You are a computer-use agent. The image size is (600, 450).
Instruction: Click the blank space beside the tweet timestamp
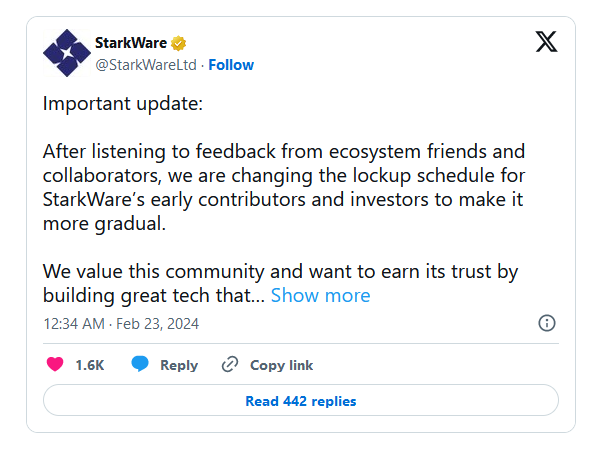tap(380, 323)
